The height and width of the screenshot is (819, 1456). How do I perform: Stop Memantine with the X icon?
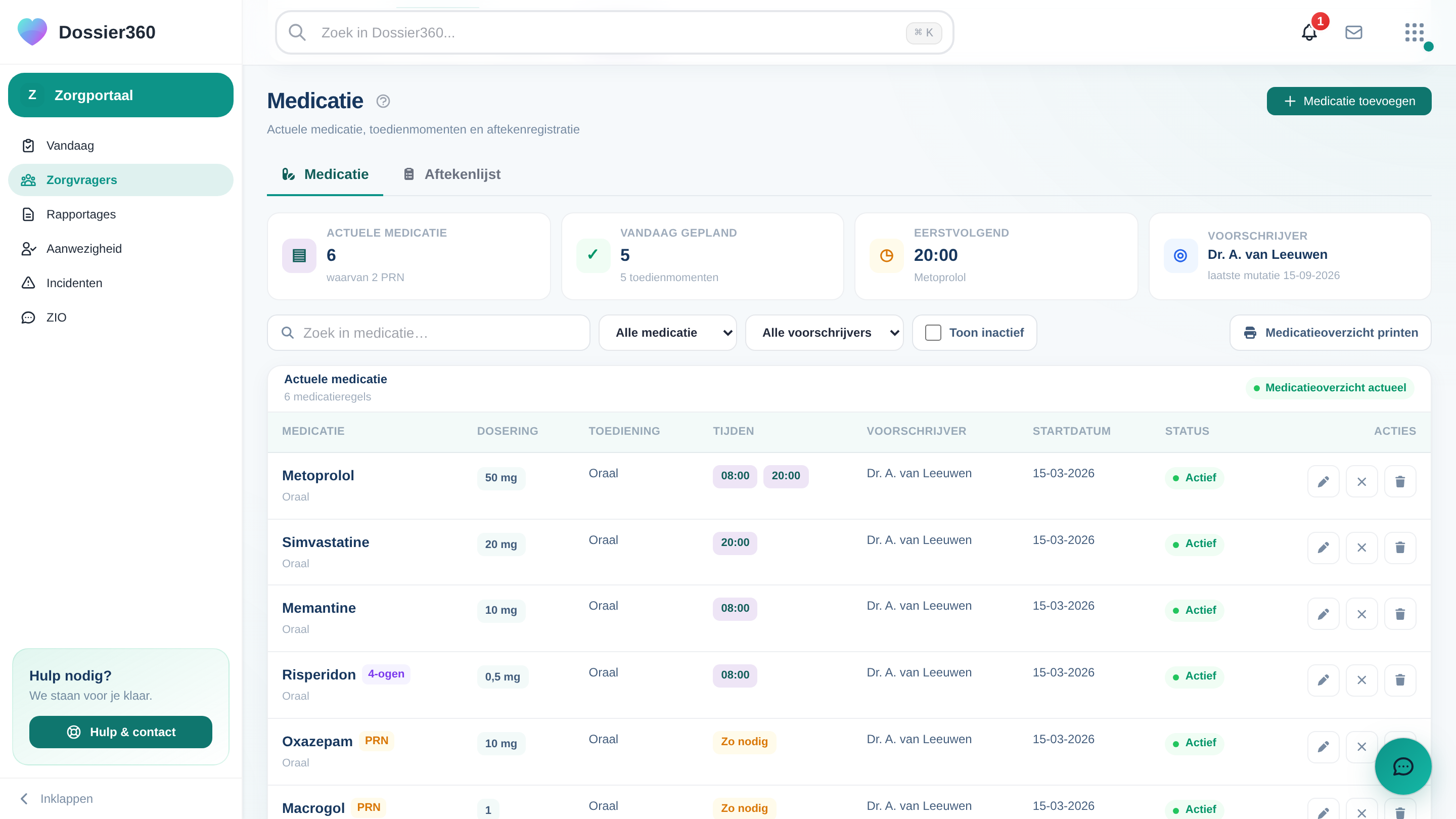coord(1361,614)
